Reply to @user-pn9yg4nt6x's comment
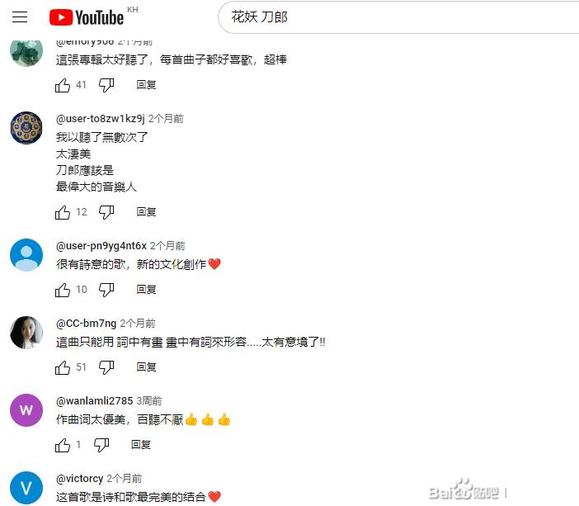This screenshot has height=506, width=579. coord(146,290)
